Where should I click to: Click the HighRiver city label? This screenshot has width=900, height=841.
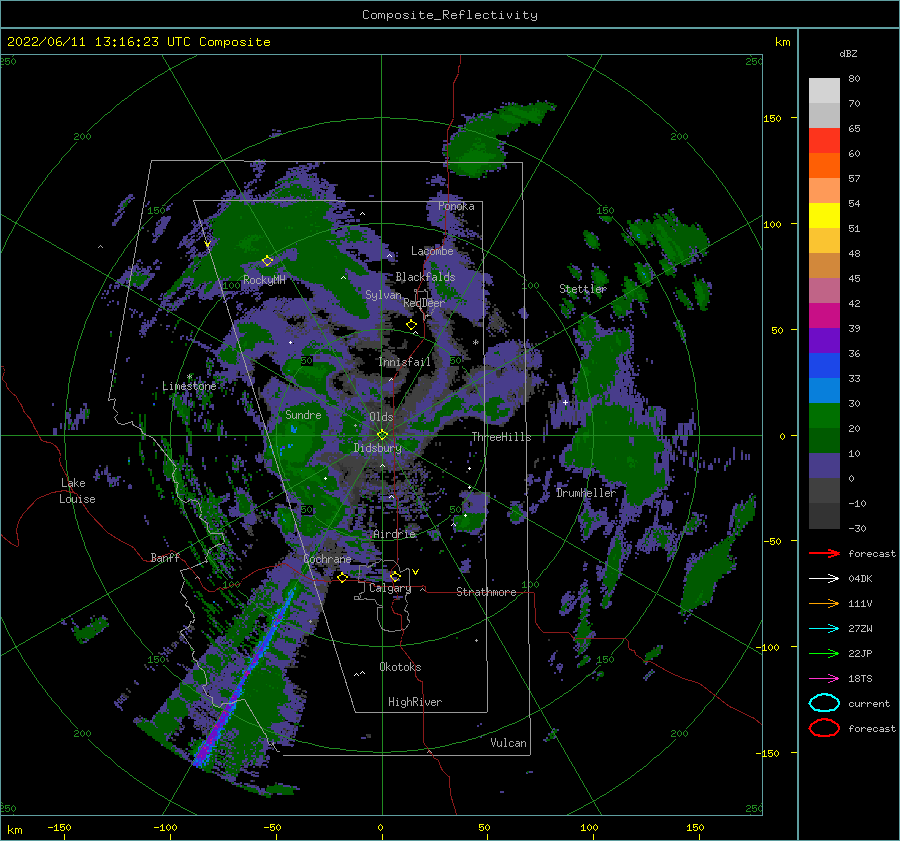[415, 702]
